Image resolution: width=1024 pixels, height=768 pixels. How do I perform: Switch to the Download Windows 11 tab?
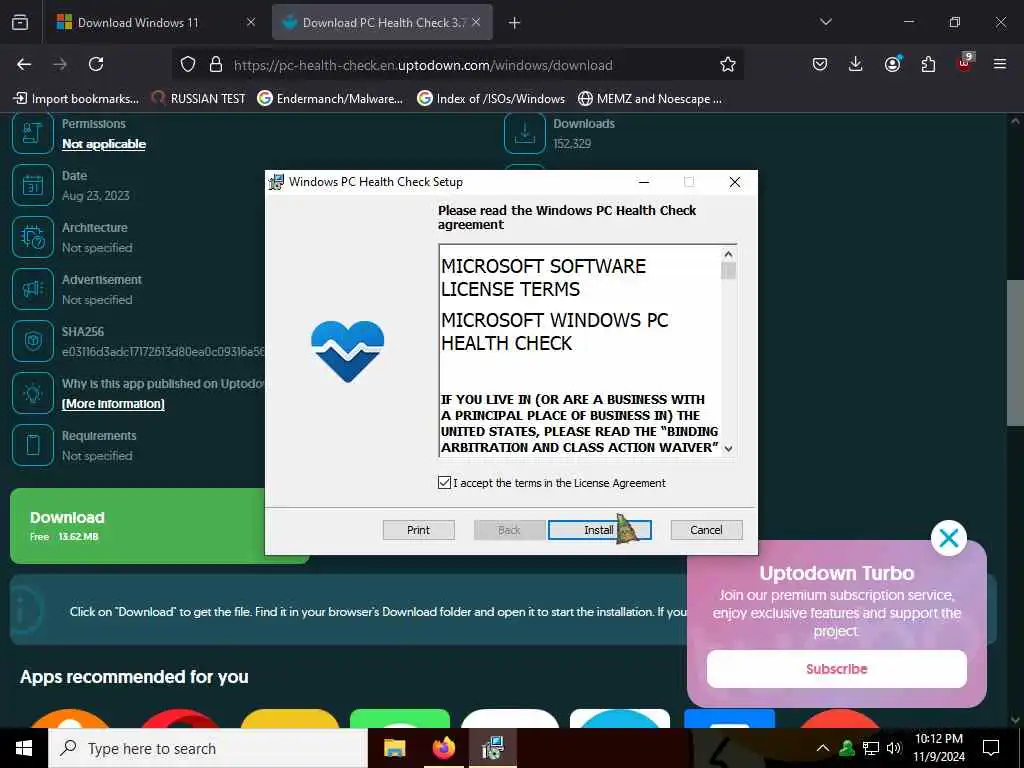coord(138,22)
